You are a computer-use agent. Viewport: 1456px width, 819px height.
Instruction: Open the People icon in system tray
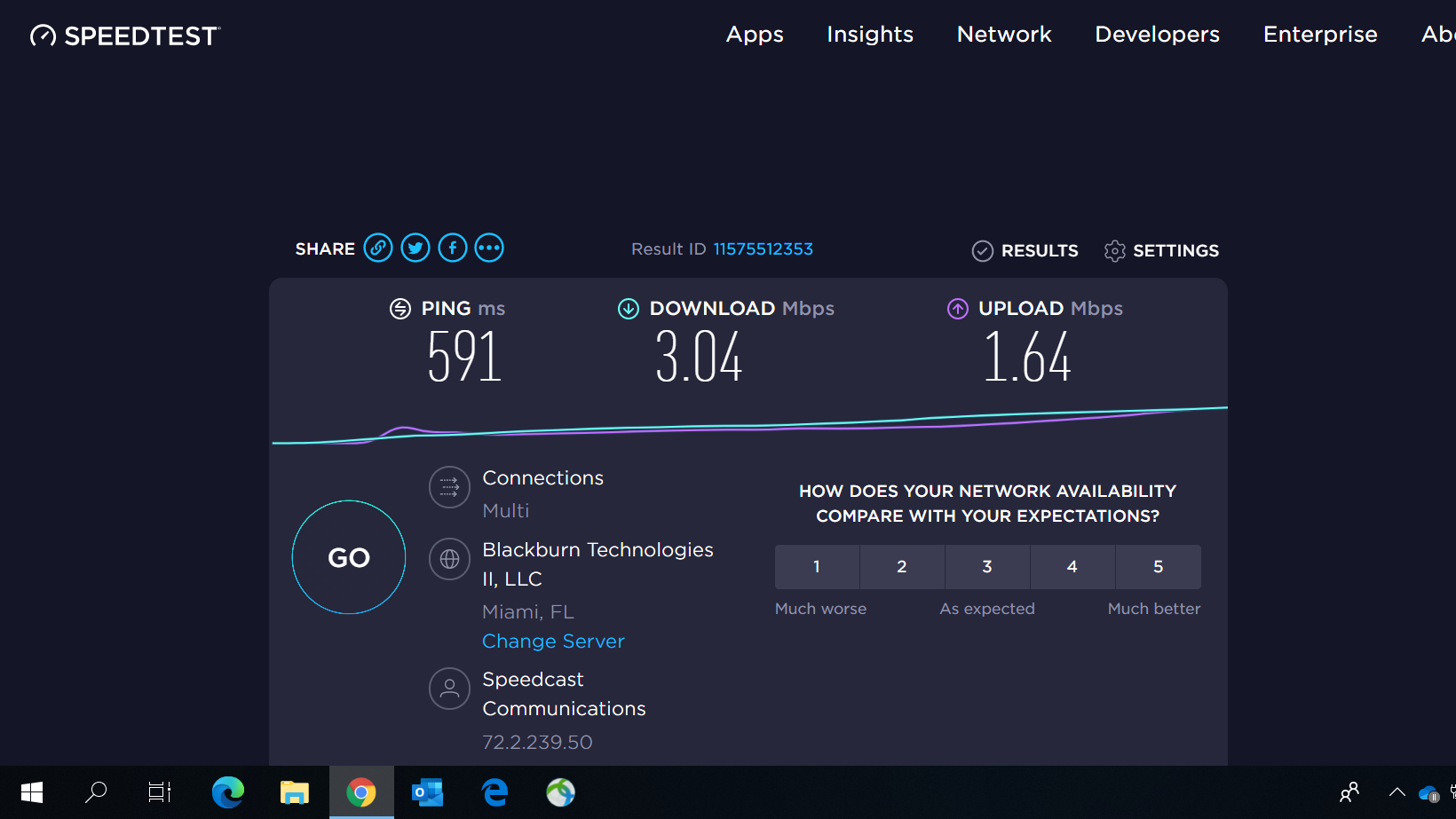tap(1349, 792)
